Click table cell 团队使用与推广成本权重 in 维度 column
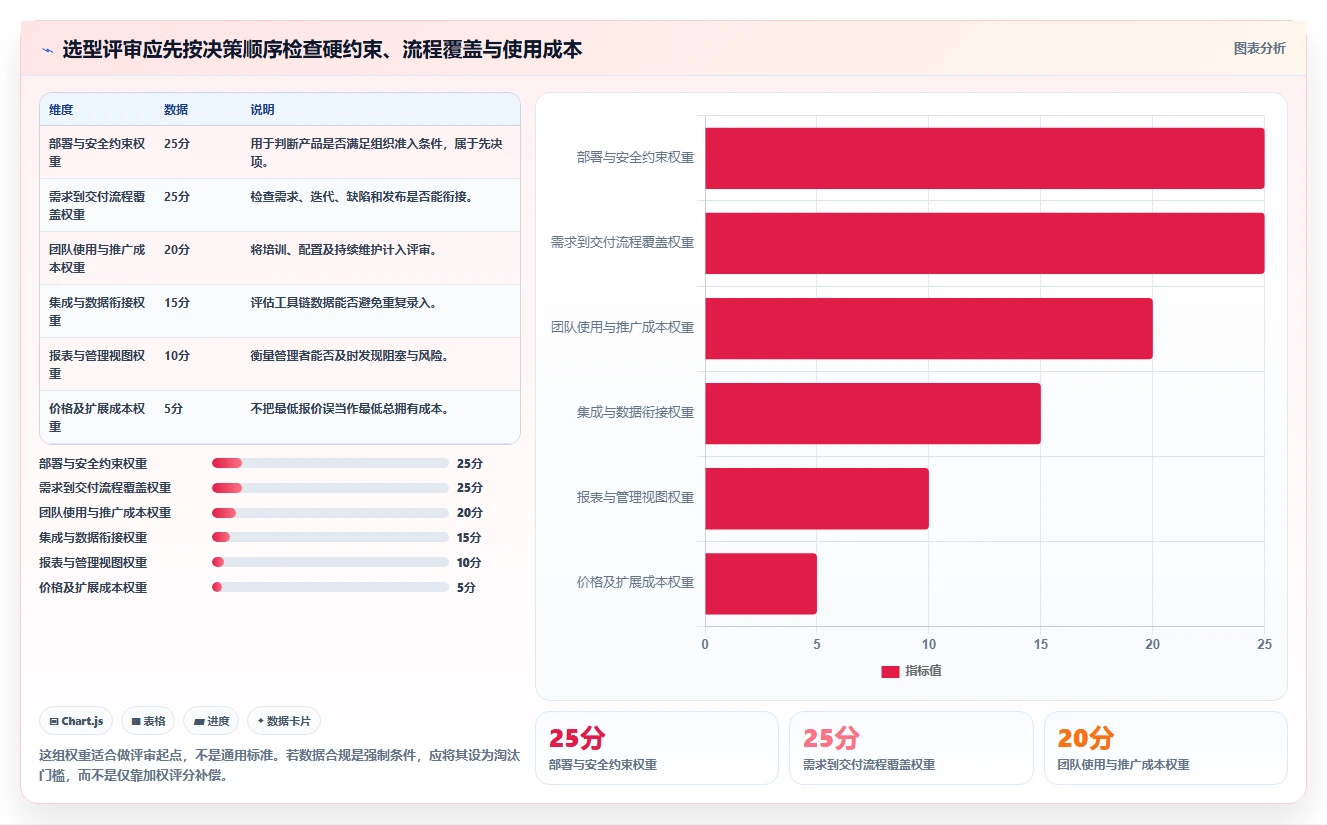Screen dimensions: 1327x825 pyautogui.click(x=98, y=258)
